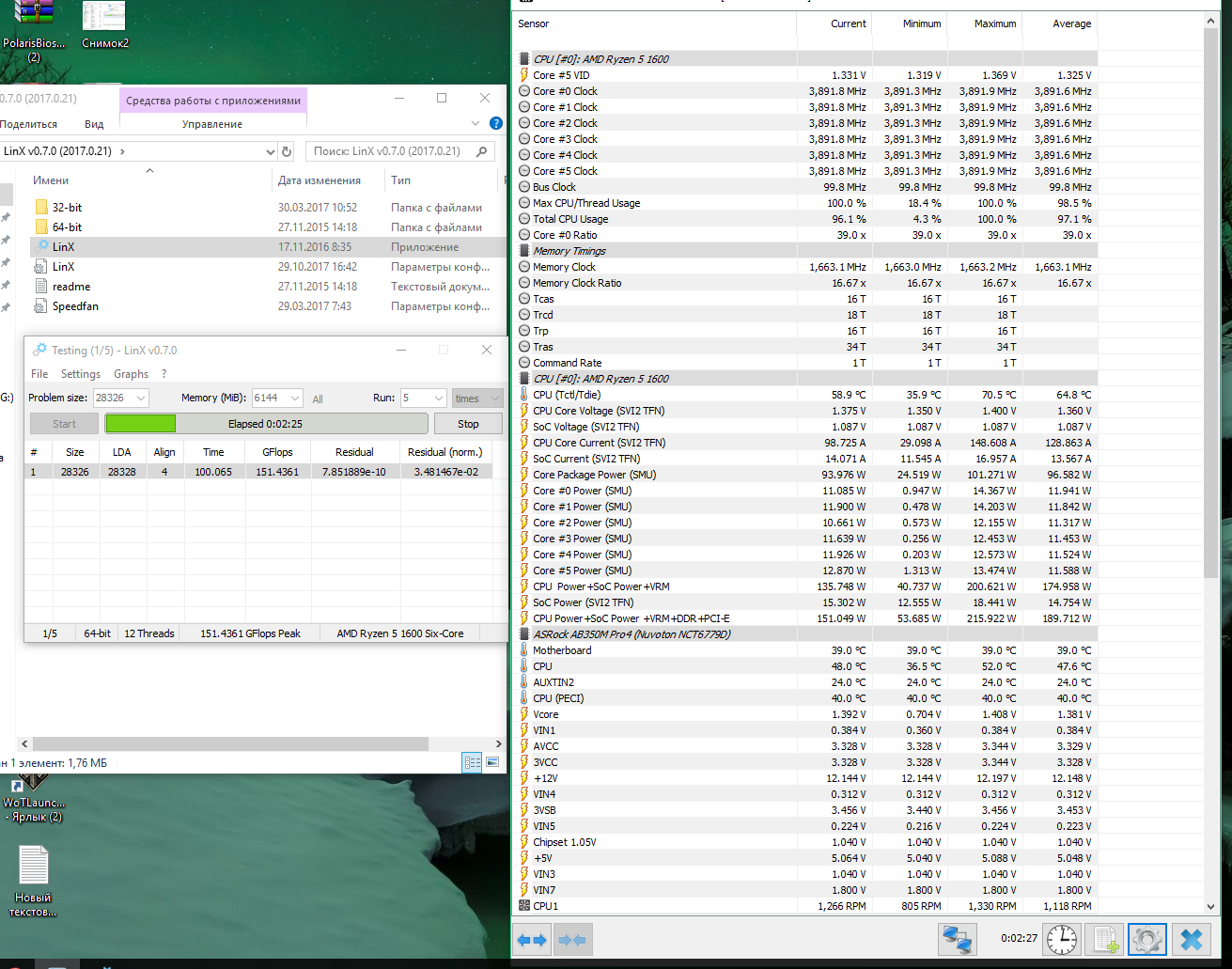Viewport: 1232px width, 969px height.
Task: Expand the Explorer ribbon chevron
Action: [x=476, y=123]
